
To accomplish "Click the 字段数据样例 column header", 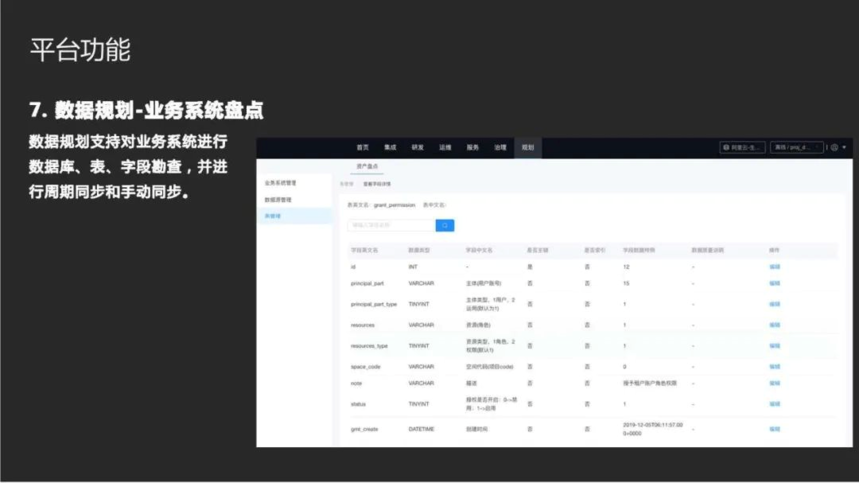I will point(639,250).
